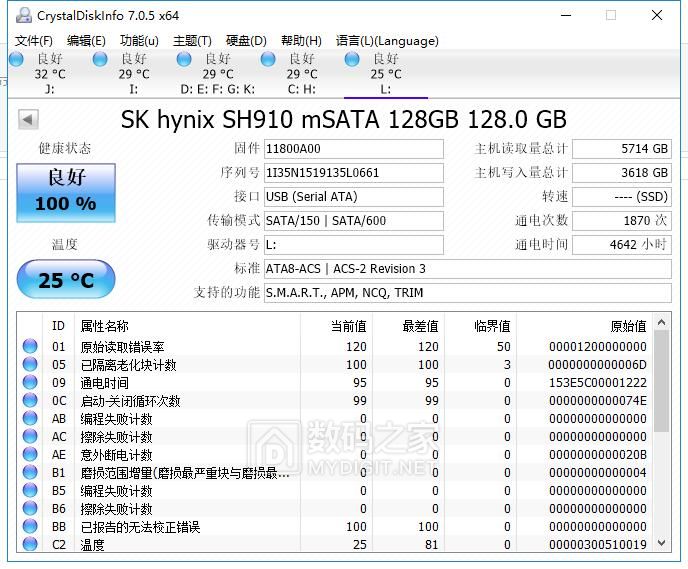
Task: Click raw value 0000300510019 of 温度 row
Action: click(x=598, y=544)
